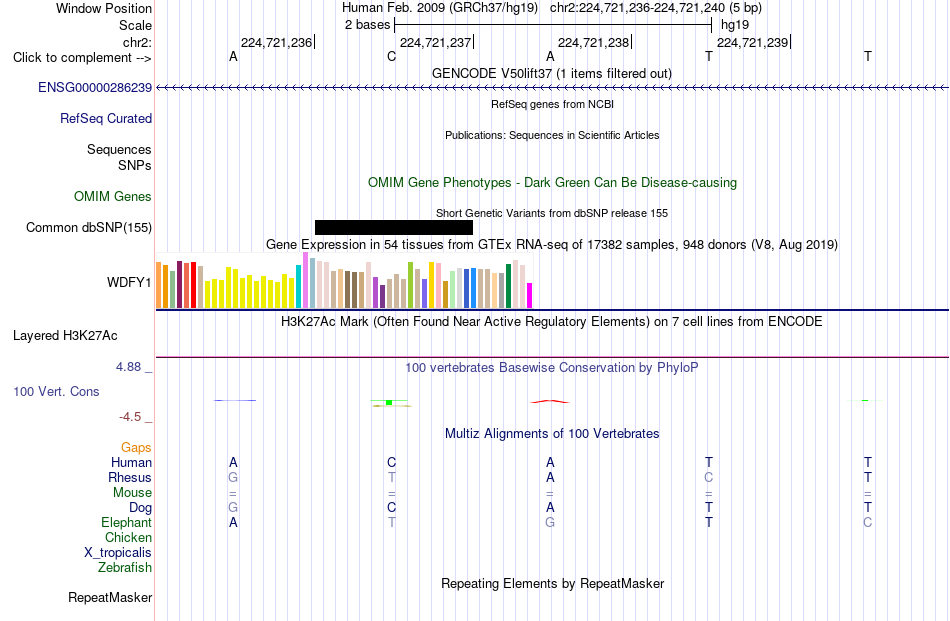Image resolution: width=950 pixels, height=621 pixels.
Task: Select the Rhesus species row label
Action: pyautogui.click(x=130, y=478)
